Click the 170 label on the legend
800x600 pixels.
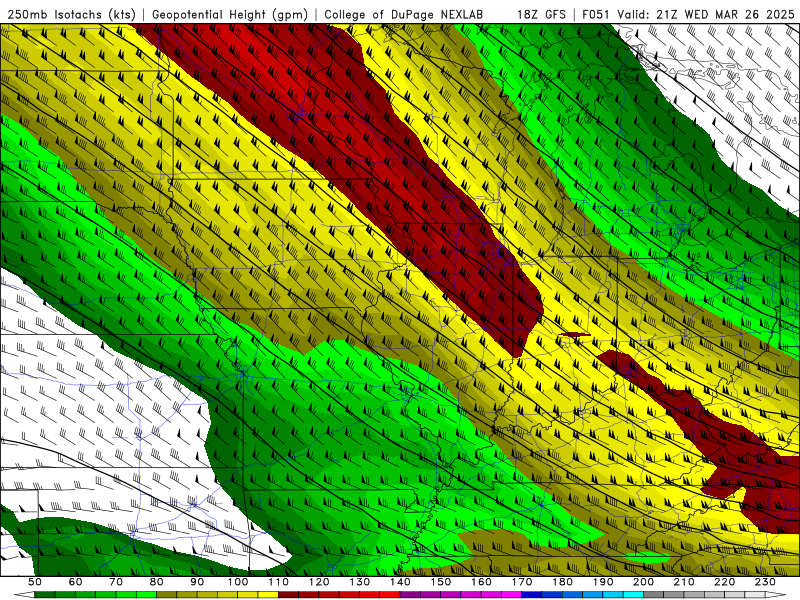522,582
